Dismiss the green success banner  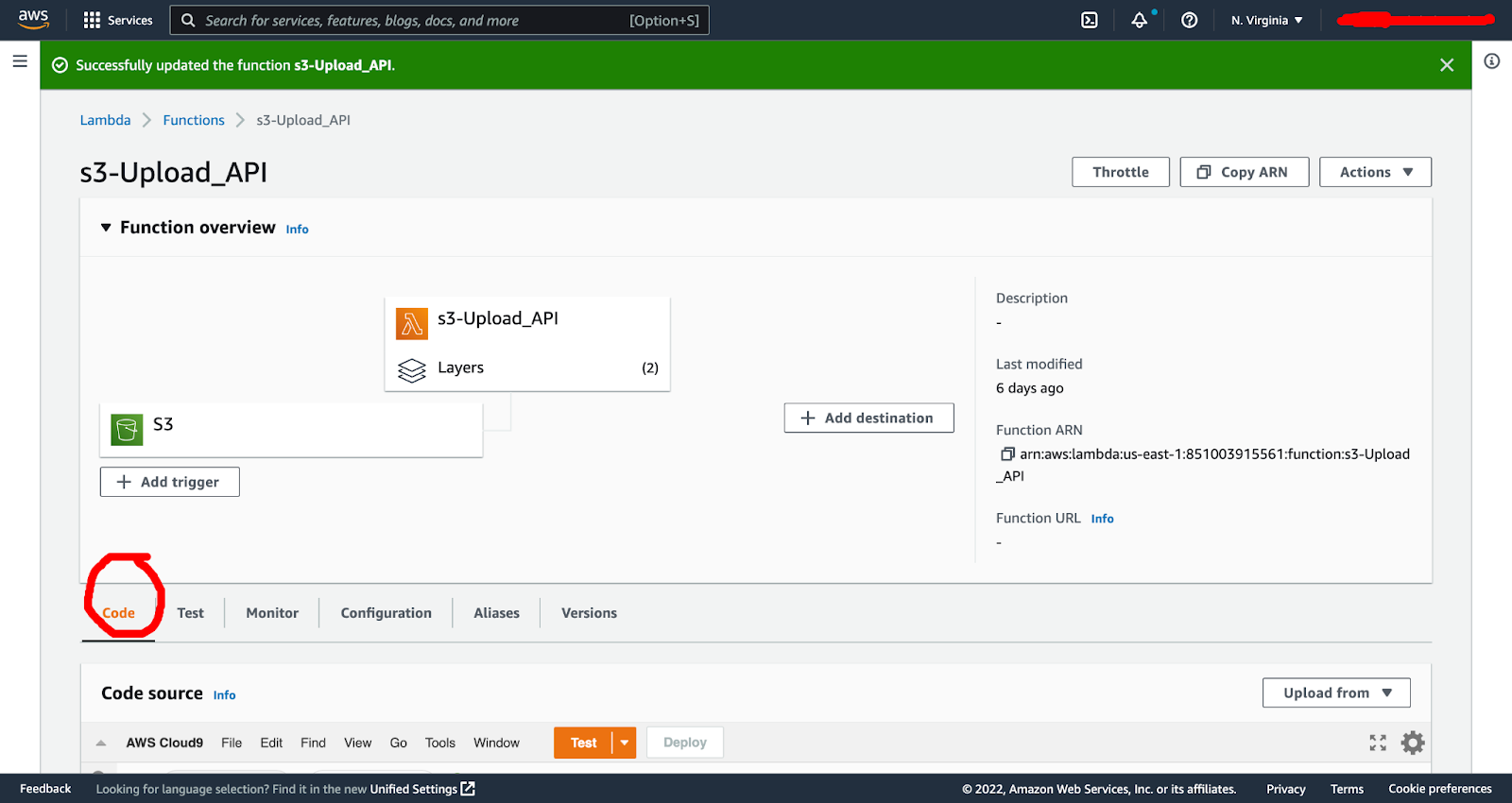point(1447,65)
